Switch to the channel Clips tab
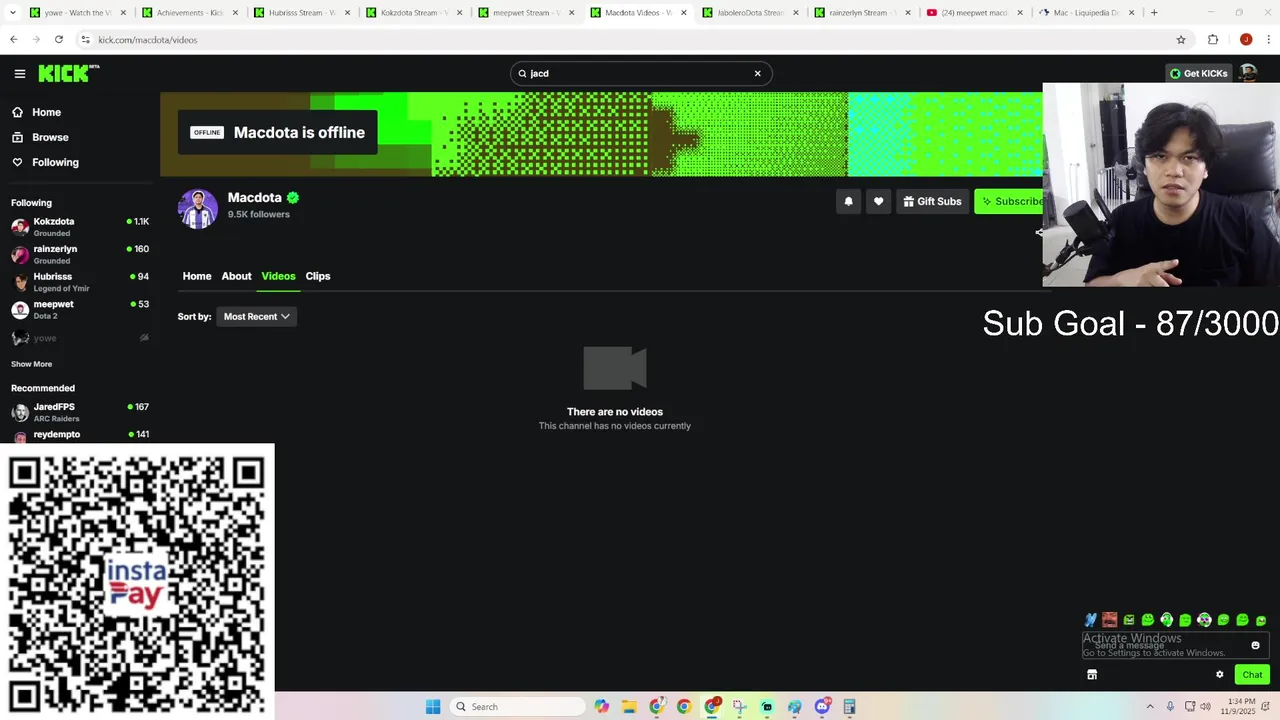 point(318,276)
